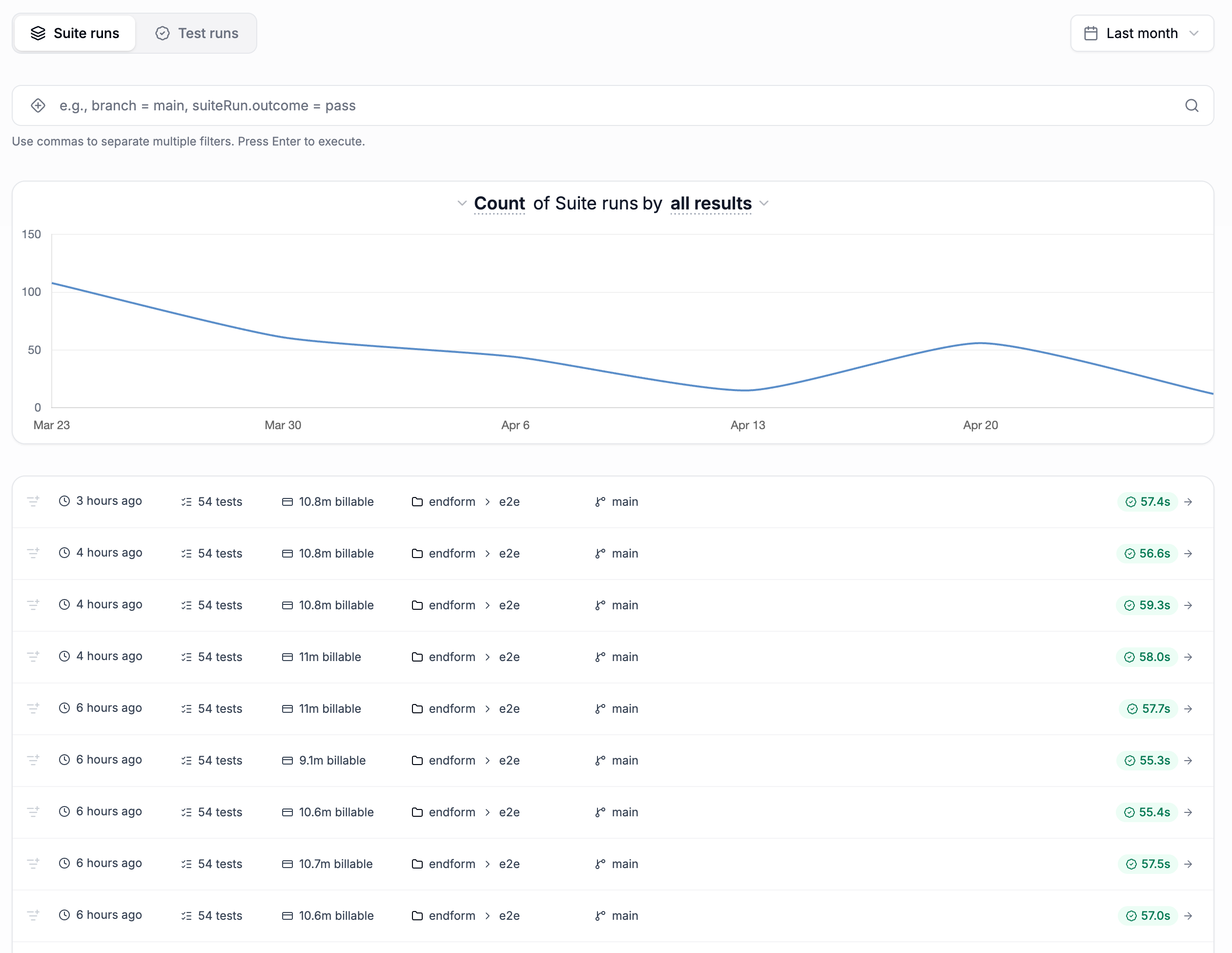Click the filter target icon in search bar
The height and width of the screenshot is (953, 1232).
point(38,105)
